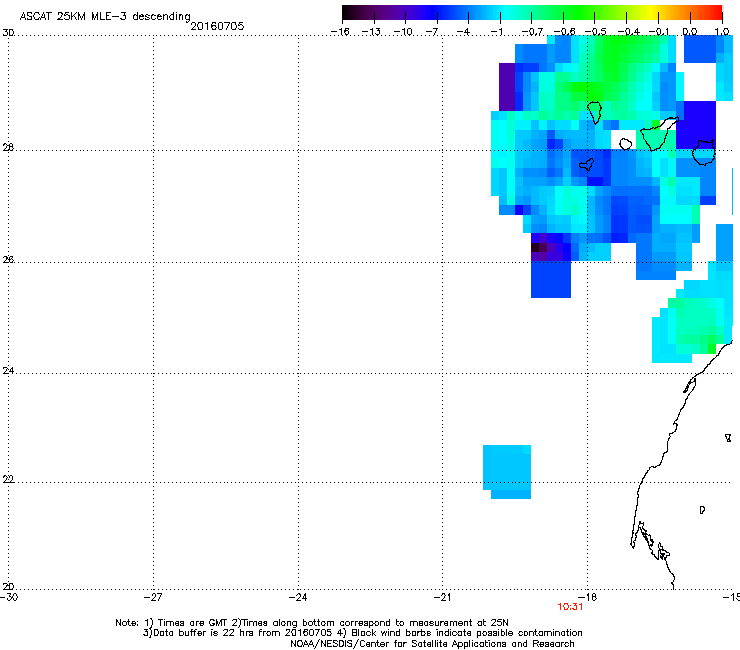740x650 pixels.
Task: Click the latitude label 28 on the left axis
Action: coord(8,148)
